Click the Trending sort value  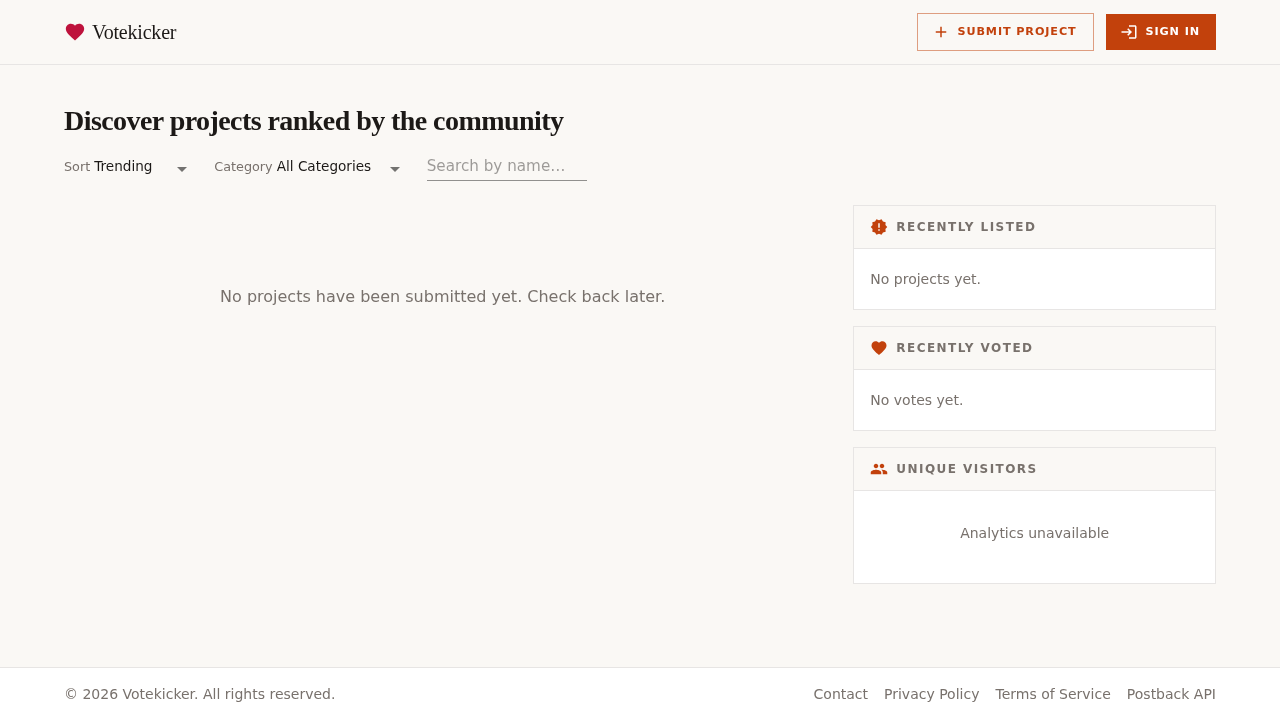point(123,166)
